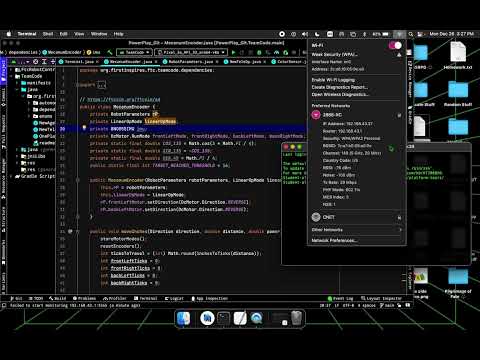The image size is (480, 360).
Task: Select the res folder in project tree
Action: click(28, 163)
